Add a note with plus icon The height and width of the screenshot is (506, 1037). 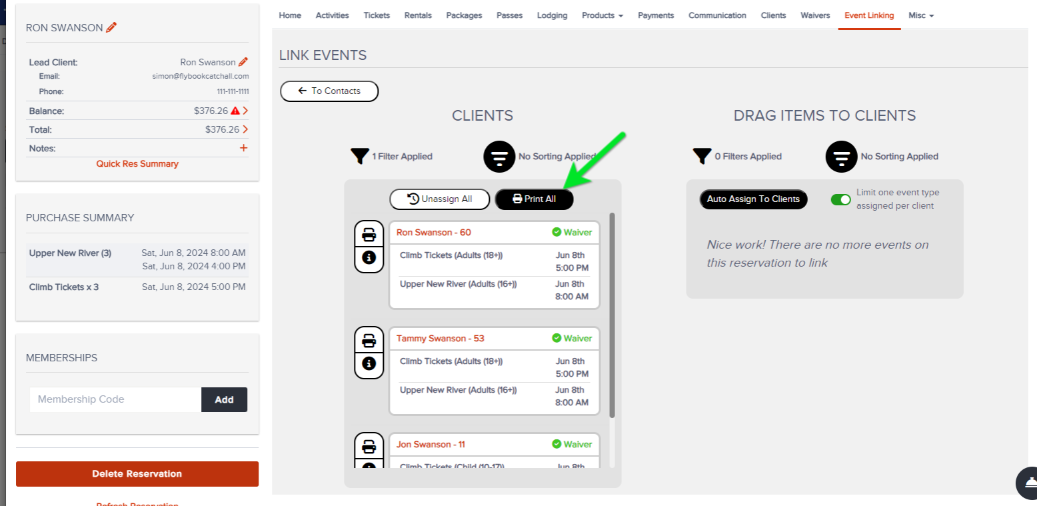[243, 148]
